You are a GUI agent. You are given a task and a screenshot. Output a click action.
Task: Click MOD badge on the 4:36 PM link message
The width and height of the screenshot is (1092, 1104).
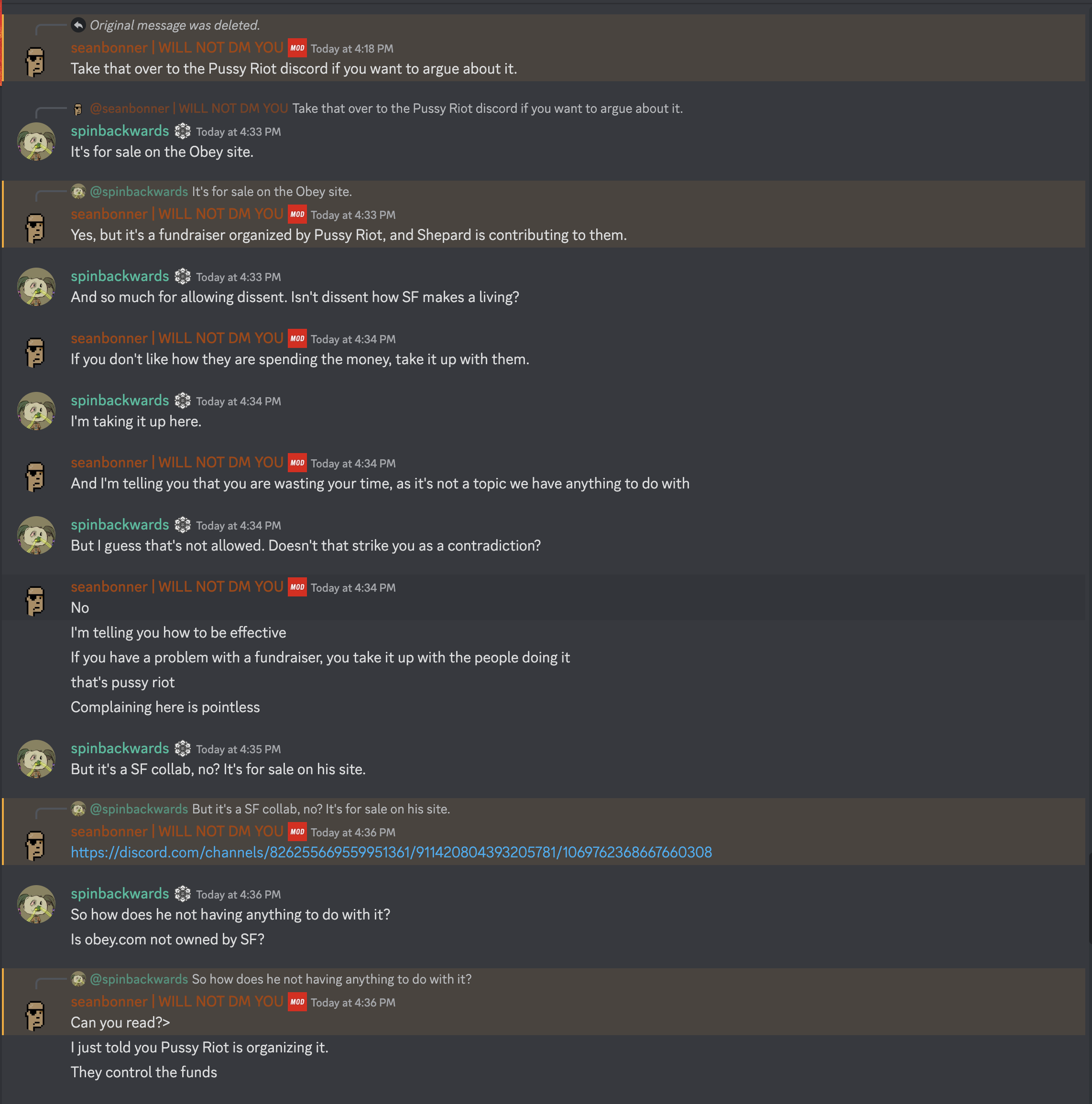click(297, 832)
